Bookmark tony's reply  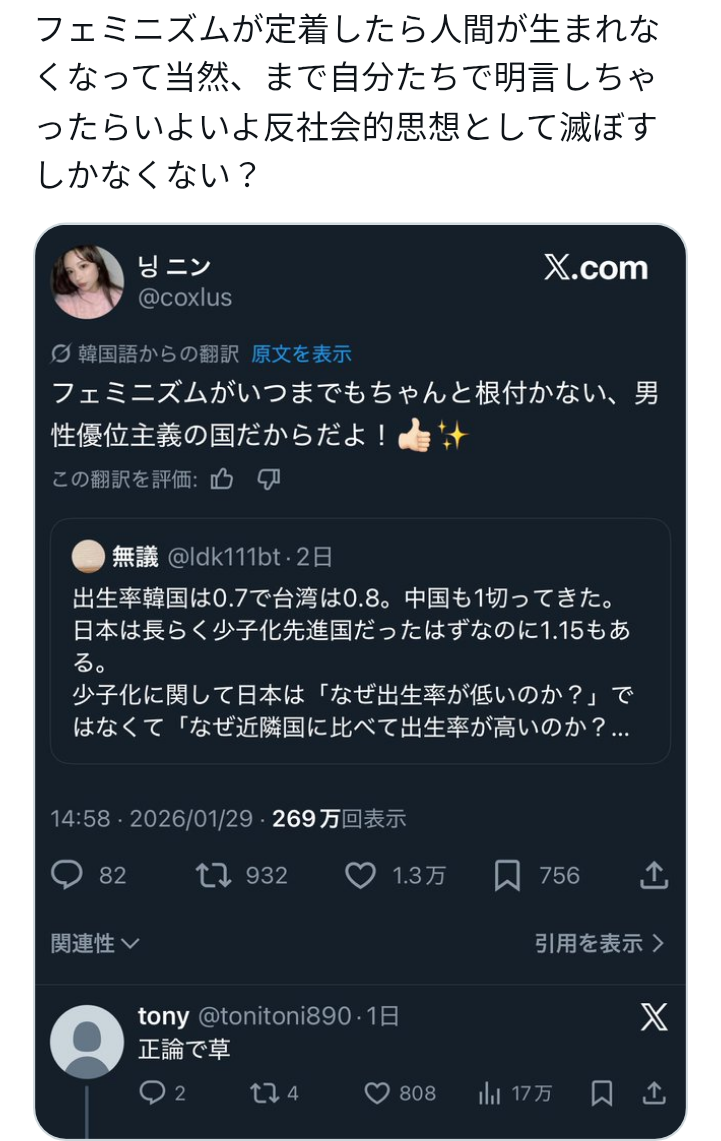(602, 1093)
